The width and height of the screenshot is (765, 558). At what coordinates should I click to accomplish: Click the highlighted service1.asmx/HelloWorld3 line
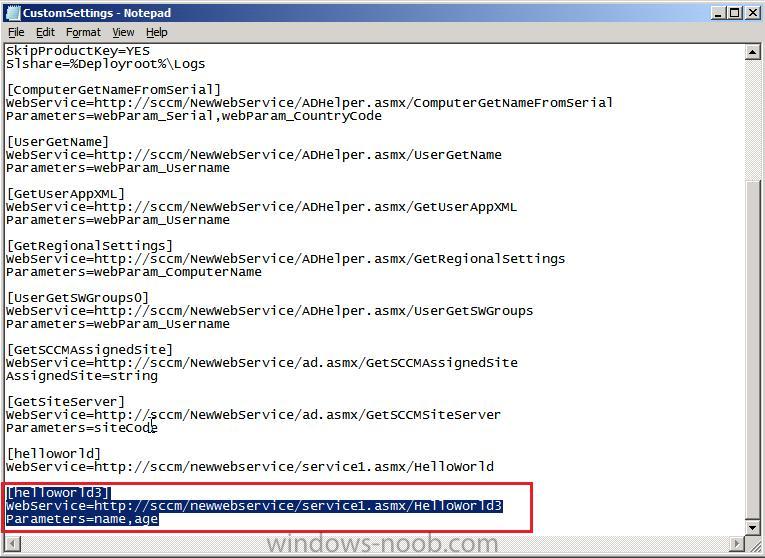tap(254, 506)
